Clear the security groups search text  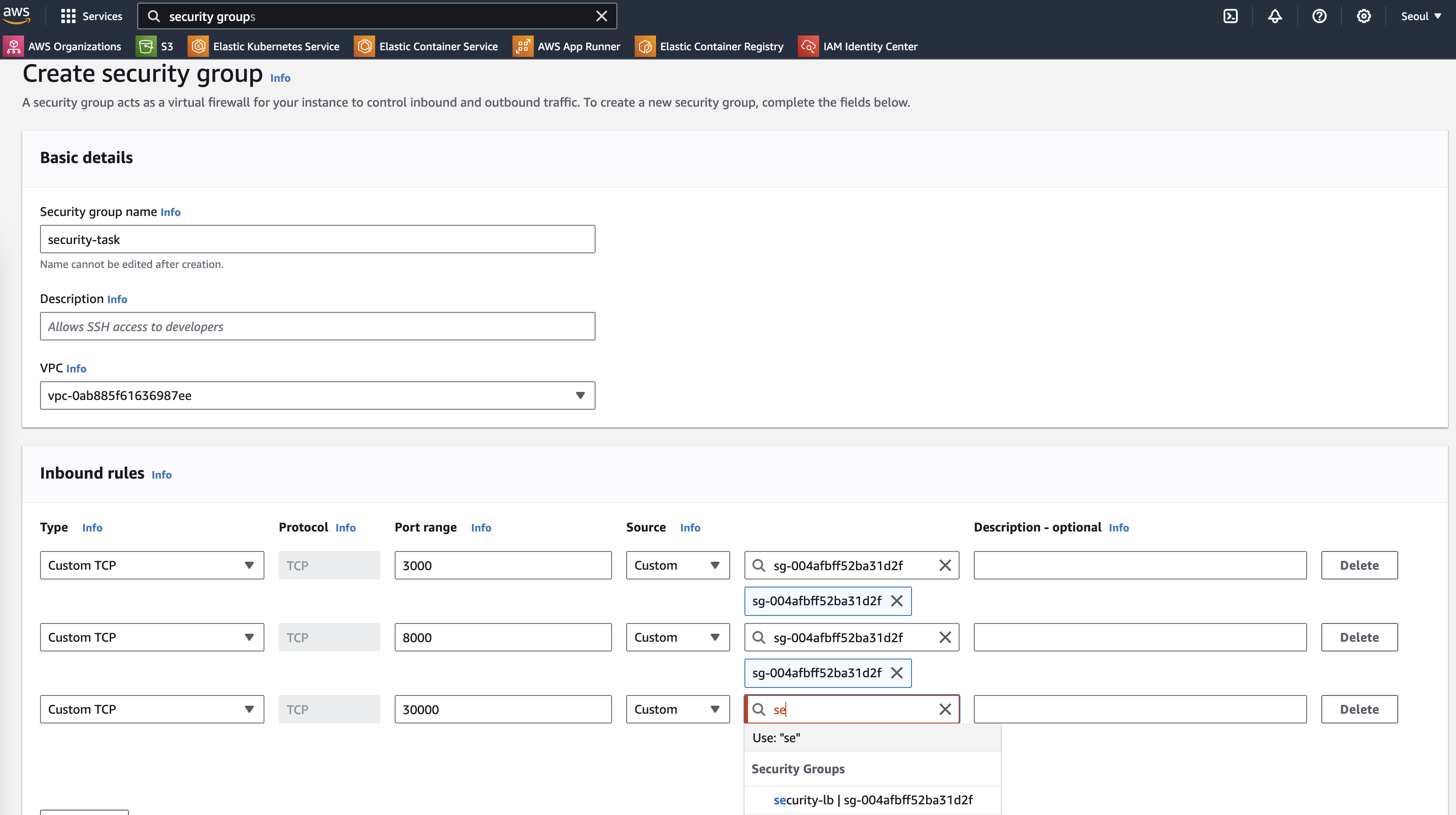pyautogui.click(x=601, y=16)
